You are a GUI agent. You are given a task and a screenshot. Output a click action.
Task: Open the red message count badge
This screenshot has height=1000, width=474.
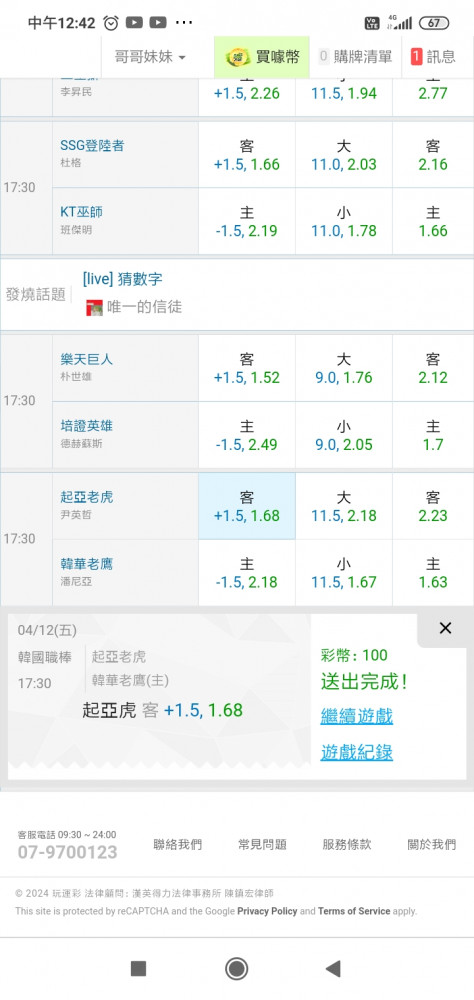click(x=417, y=57)
